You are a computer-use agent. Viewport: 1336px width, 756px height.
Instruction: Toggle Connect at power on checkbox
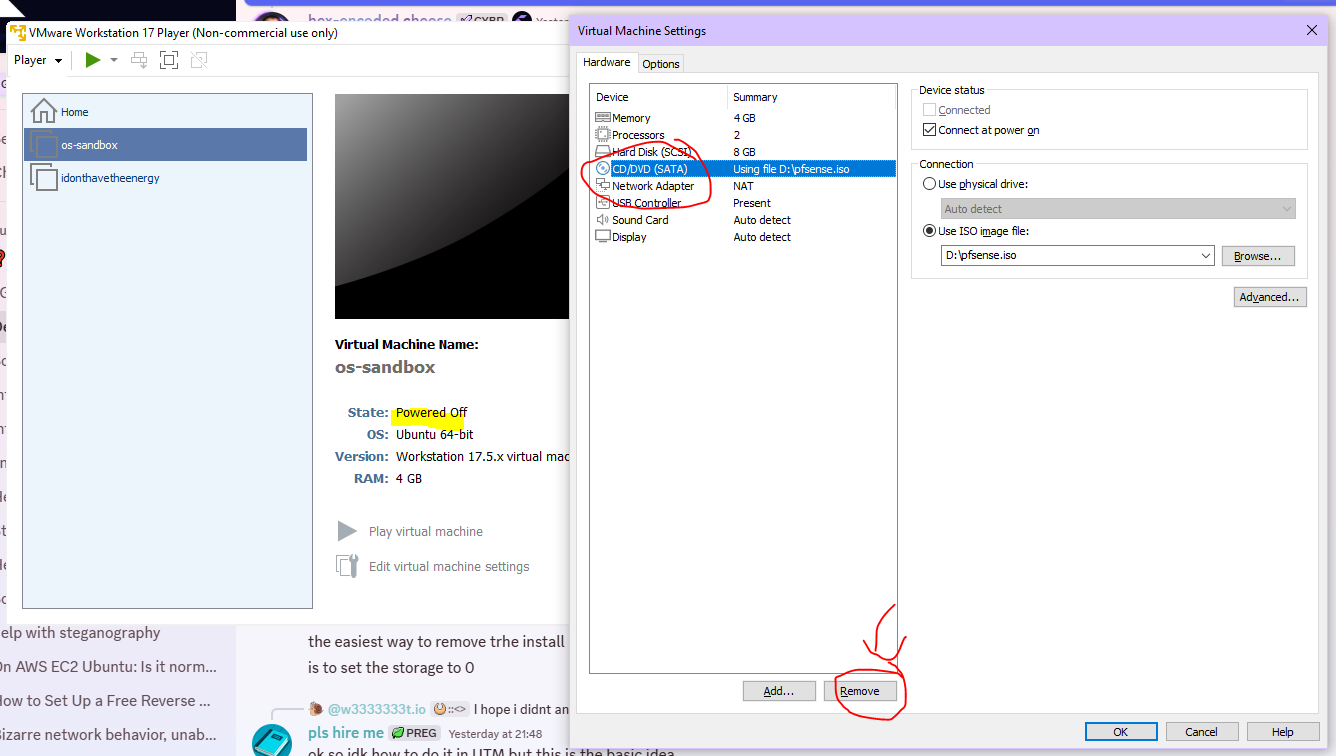930,130
